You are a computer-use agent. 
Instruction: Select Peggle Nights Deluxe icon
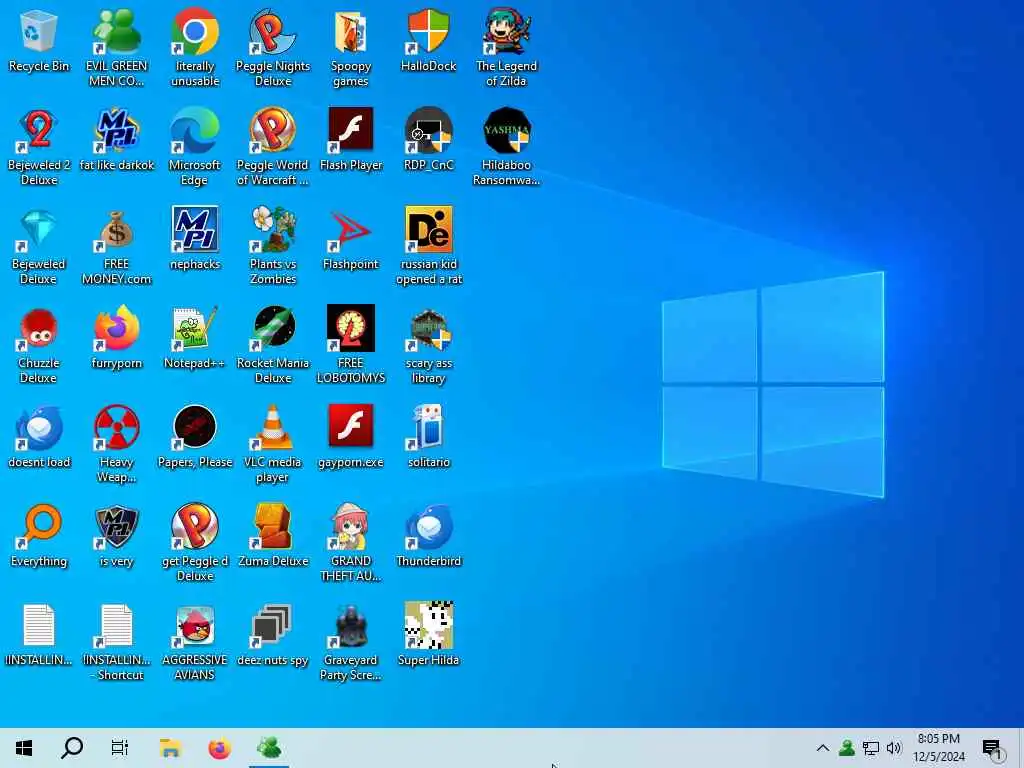(273, 48)
